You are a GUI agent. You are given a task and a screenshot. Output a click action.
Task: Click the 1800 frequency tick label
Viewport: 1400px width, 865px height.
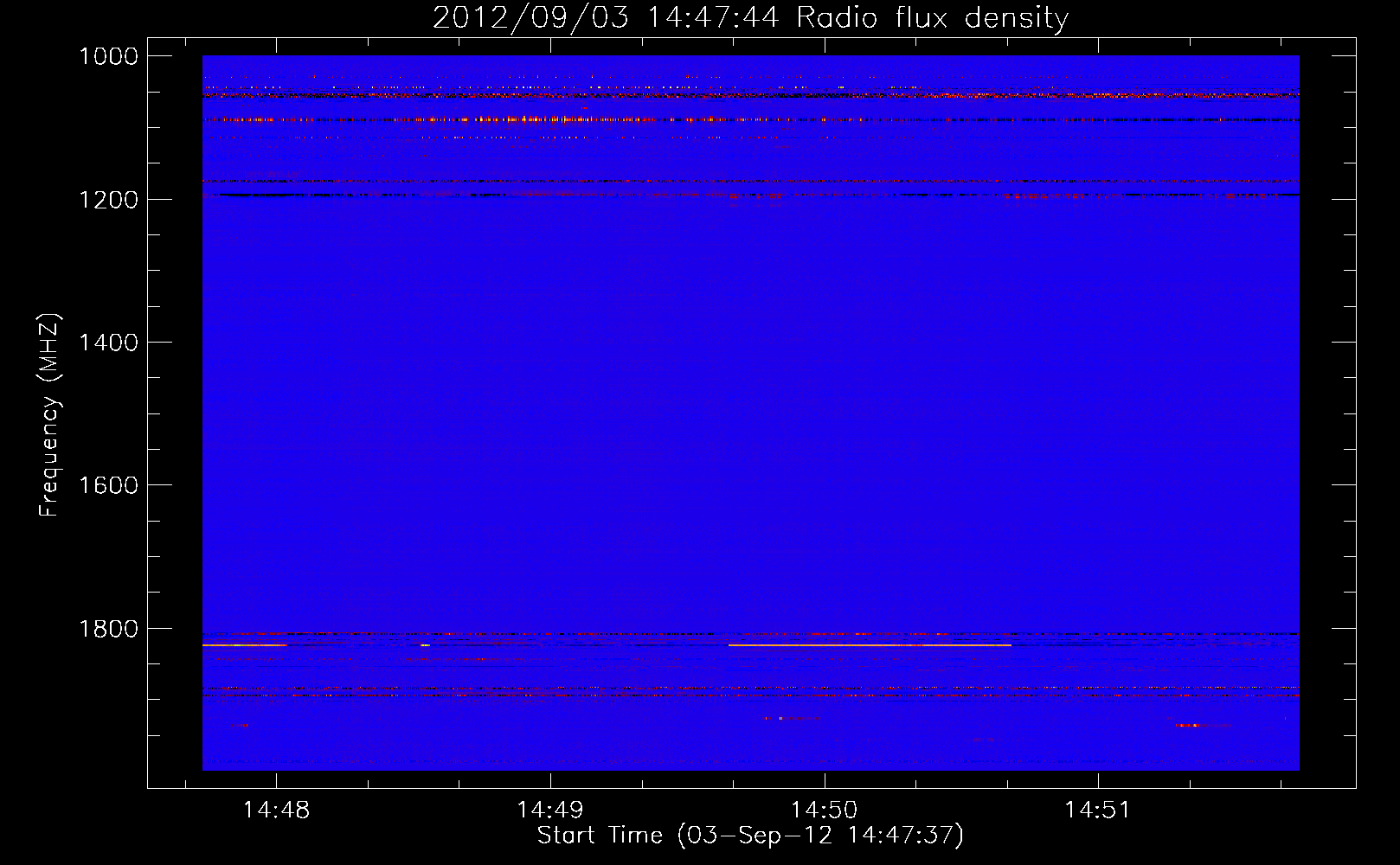coord(109,629)
